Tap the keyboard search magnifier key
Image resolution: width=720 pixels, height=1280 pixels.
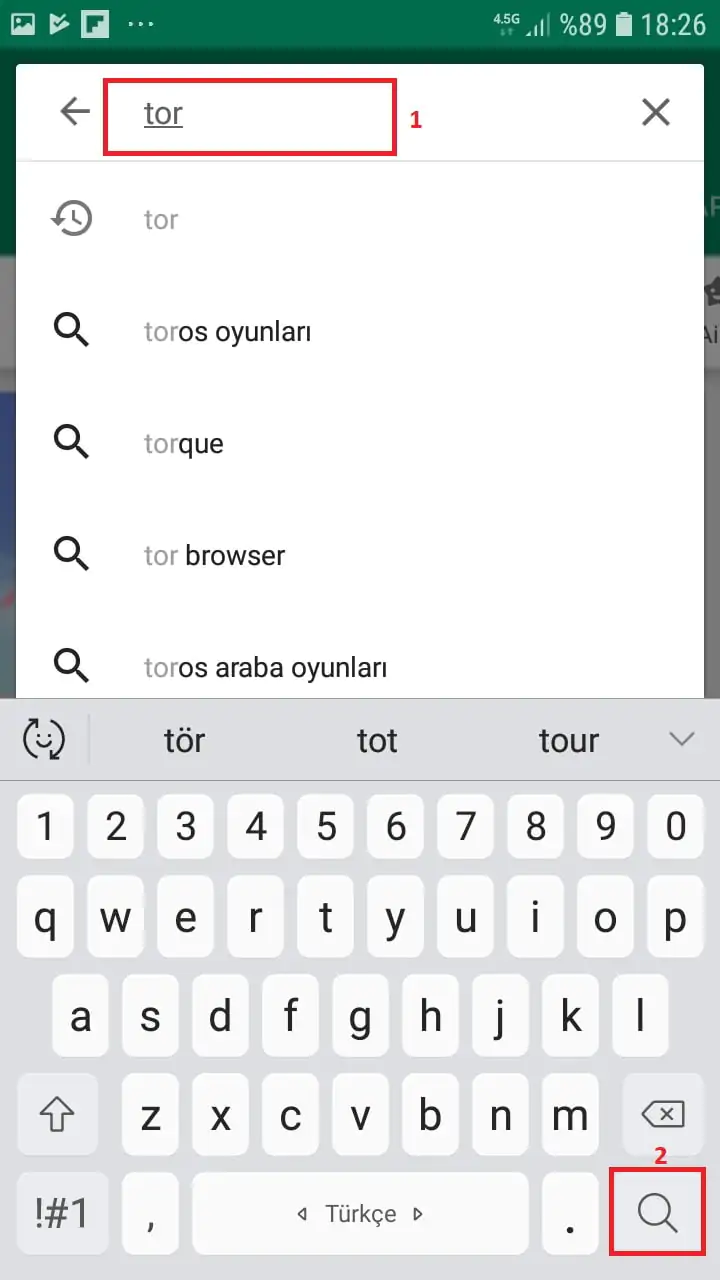coord(657,1214)
